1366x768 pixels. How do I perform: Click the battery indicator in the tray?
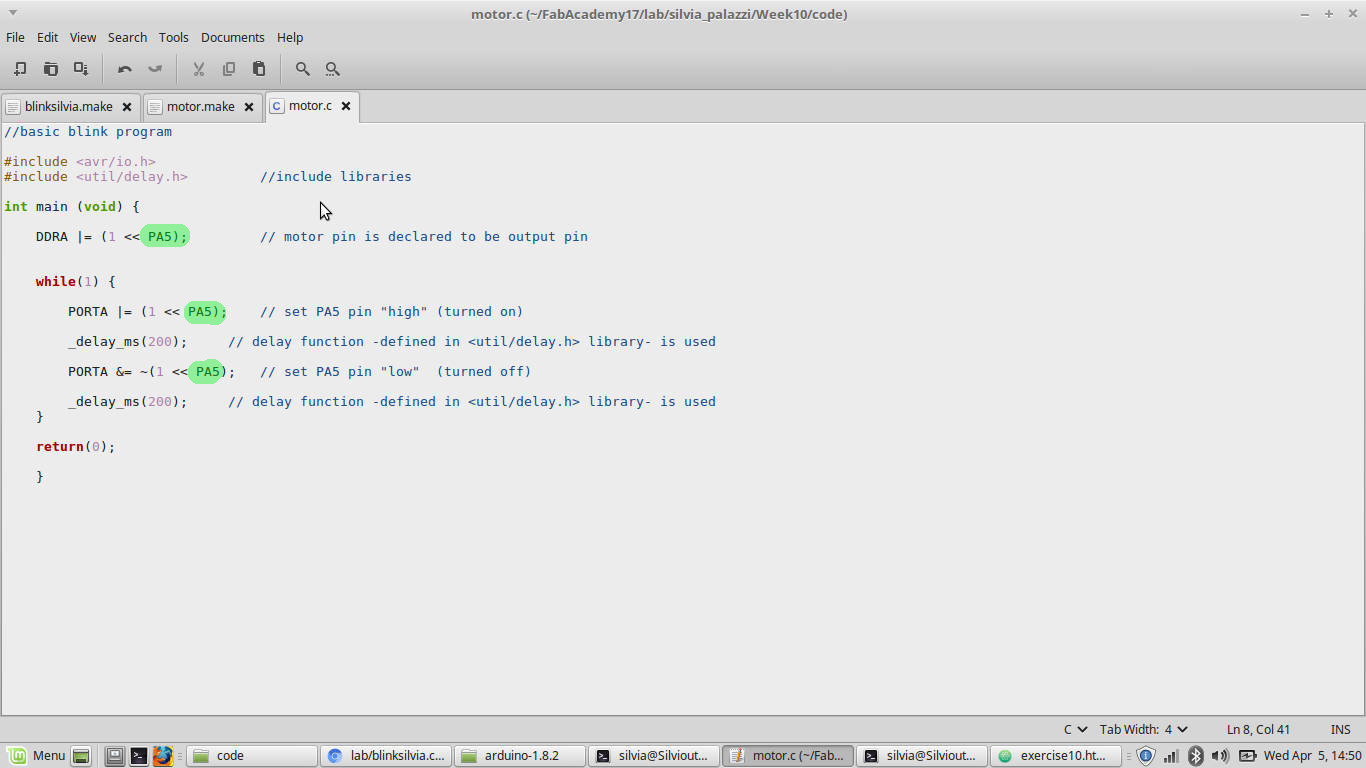pos(1247,756)
